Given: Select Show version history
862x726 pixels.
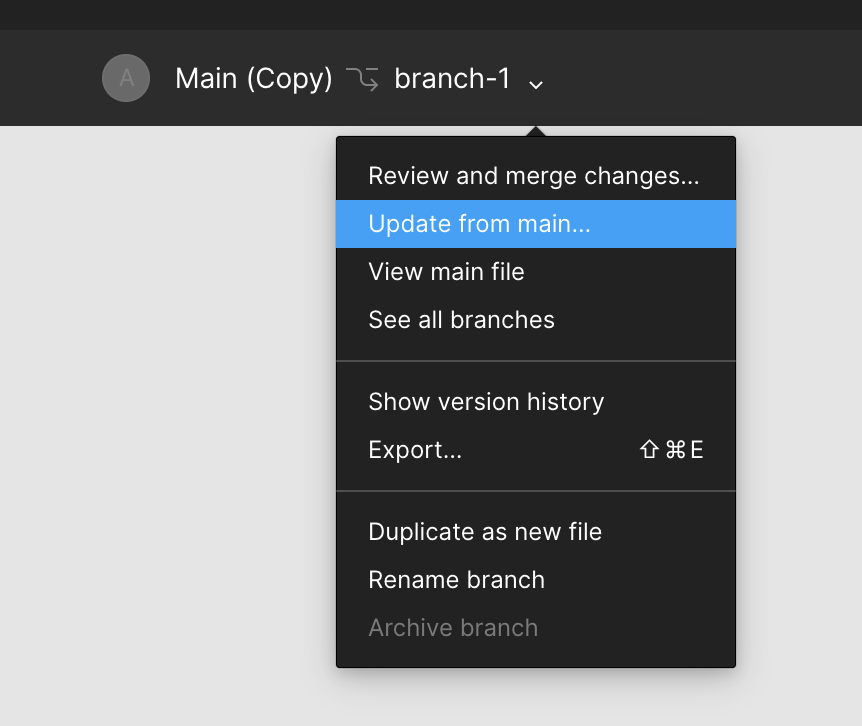Looking at the screenshot, I should [536, 402].
